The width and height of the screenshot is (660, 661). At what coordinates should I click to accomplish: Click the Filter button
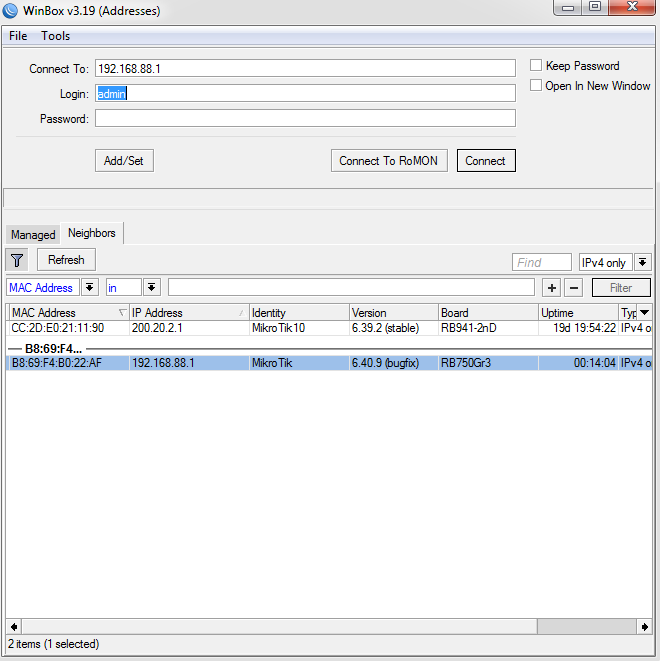point(621,288)
